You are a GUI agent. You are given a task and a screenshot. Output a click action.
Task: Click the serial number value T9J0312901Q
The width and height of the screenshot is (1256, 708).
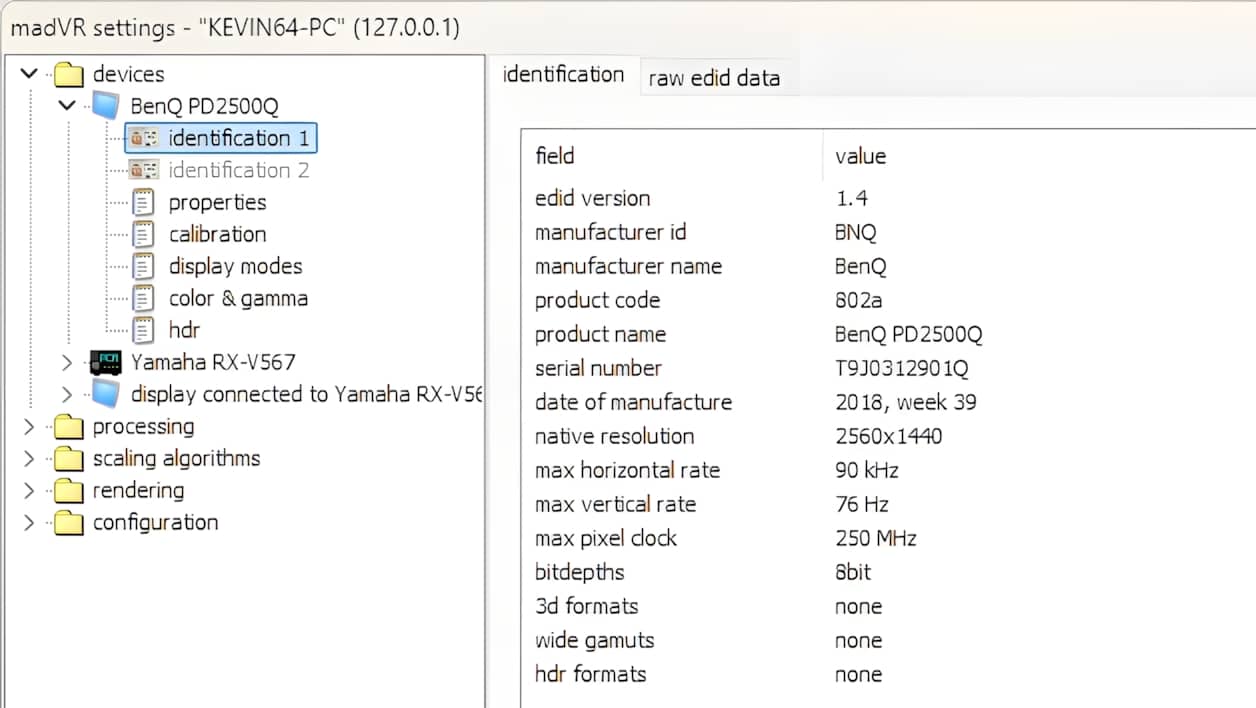pos(901,368)
